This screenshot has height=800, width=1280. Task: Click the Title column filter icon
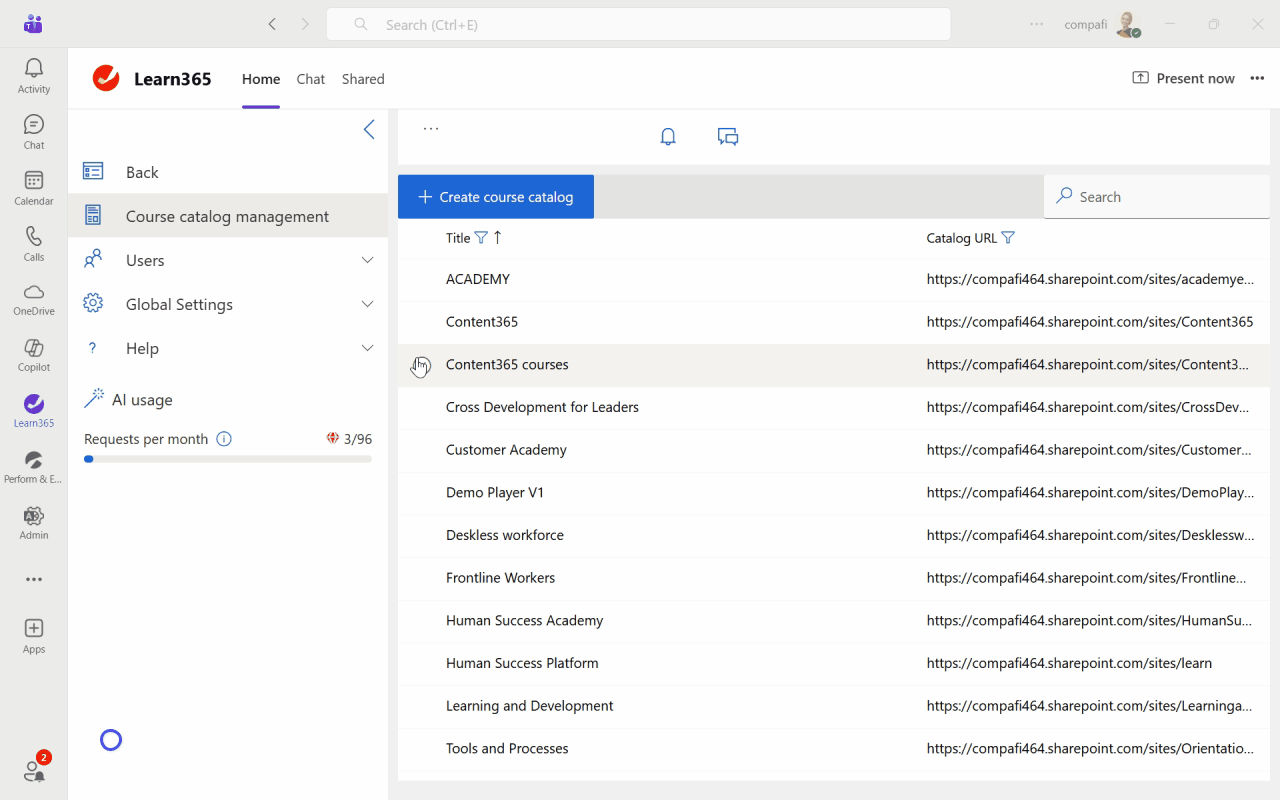(x=481, y=238)
